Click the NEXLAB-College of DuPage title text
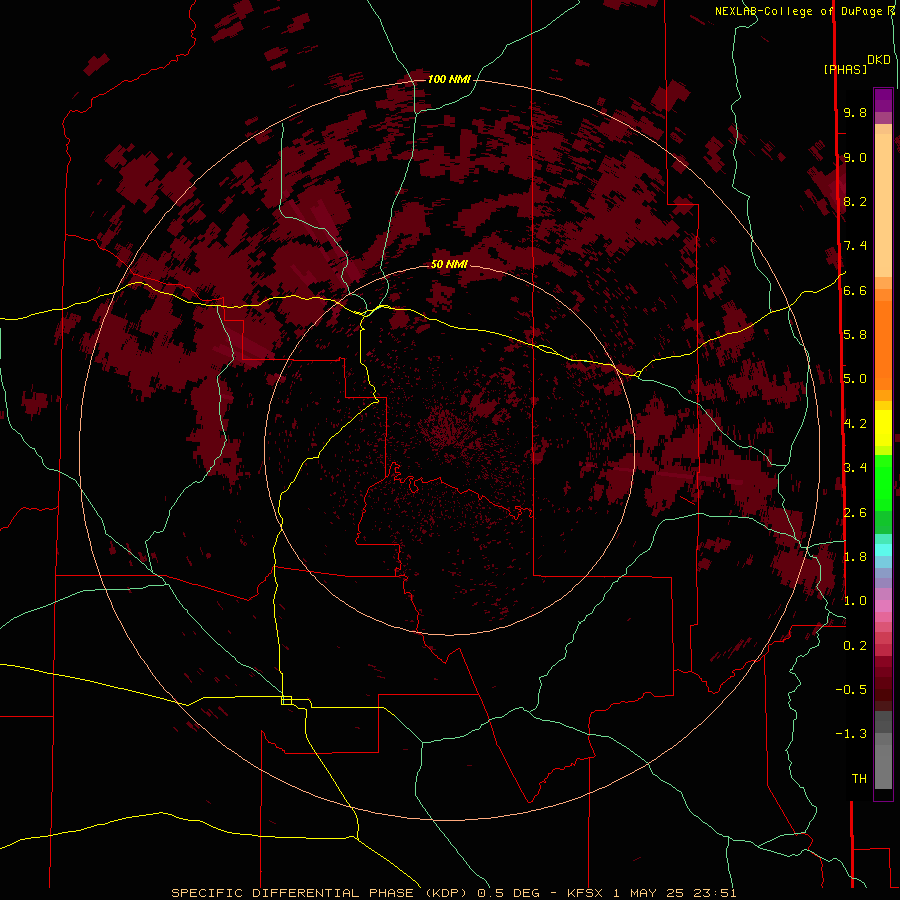This screenshot has height=900, width=900. pyautogui.click(x=801, y=11)
